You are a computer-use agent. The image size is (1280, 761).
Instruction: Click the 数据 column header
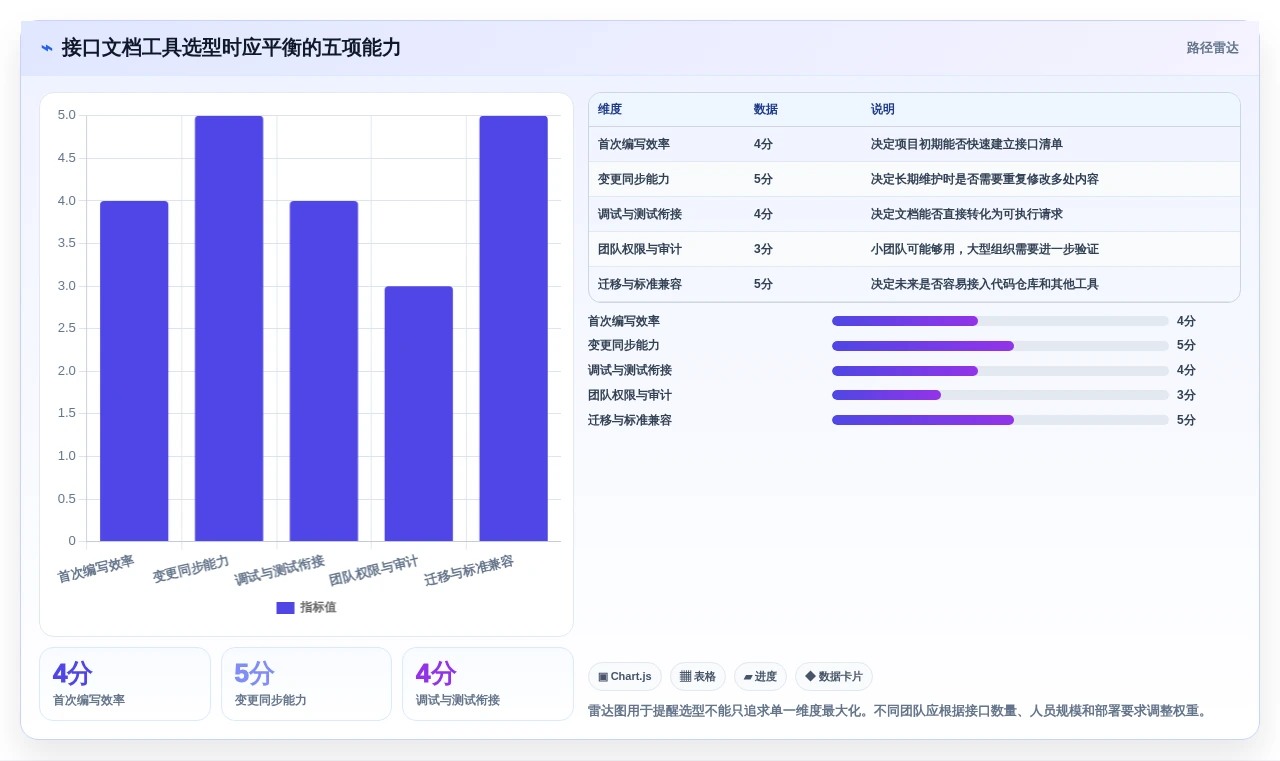coord(766,109)
